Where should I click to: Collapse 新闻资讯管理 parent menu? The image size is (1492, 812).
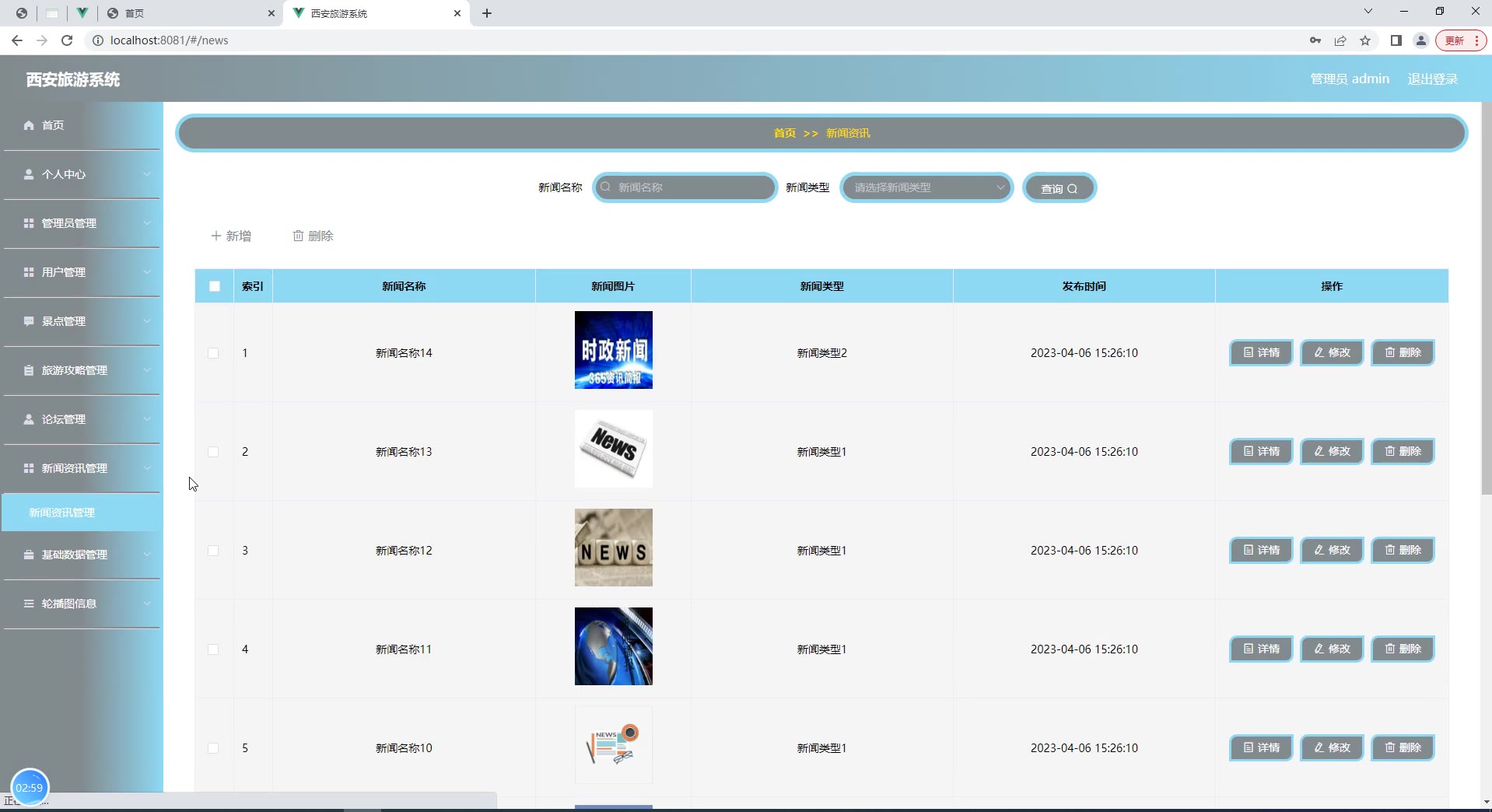[x=82, y=468]
